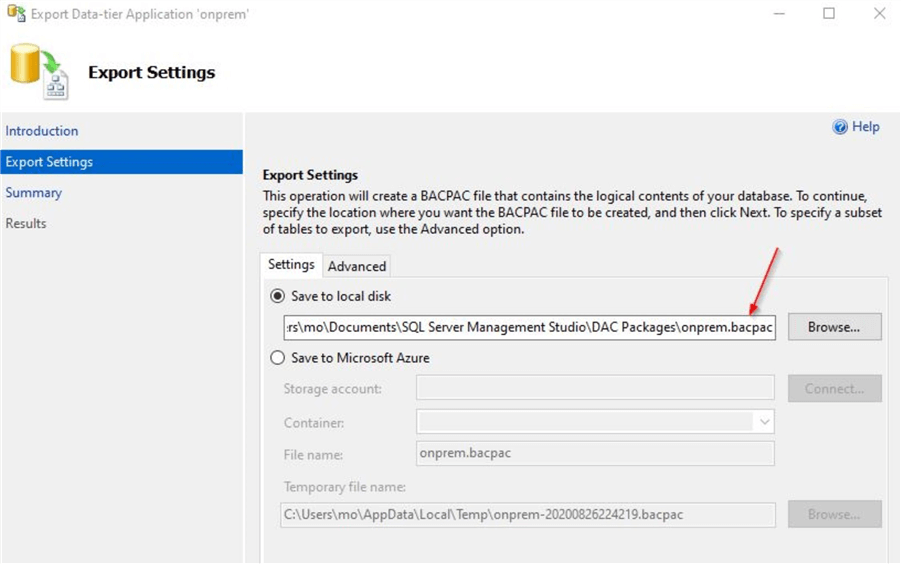This screenshot has width=901, height=564.
Task: Click the Temporary file name path field
Action: (528, 515)
